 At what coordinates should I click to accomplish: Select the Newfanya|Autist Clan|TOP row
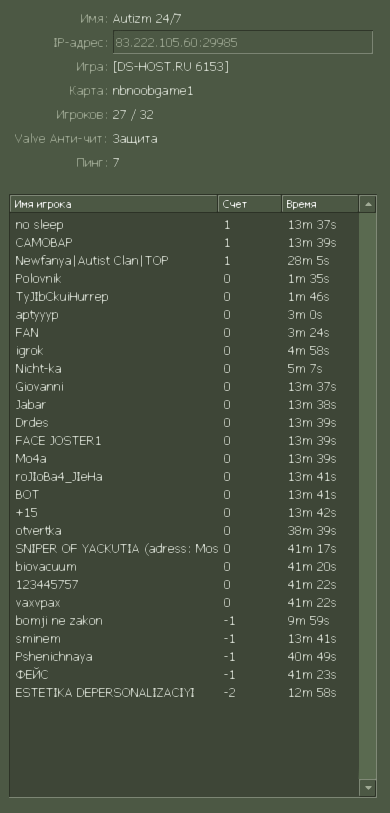click(185, 261)
